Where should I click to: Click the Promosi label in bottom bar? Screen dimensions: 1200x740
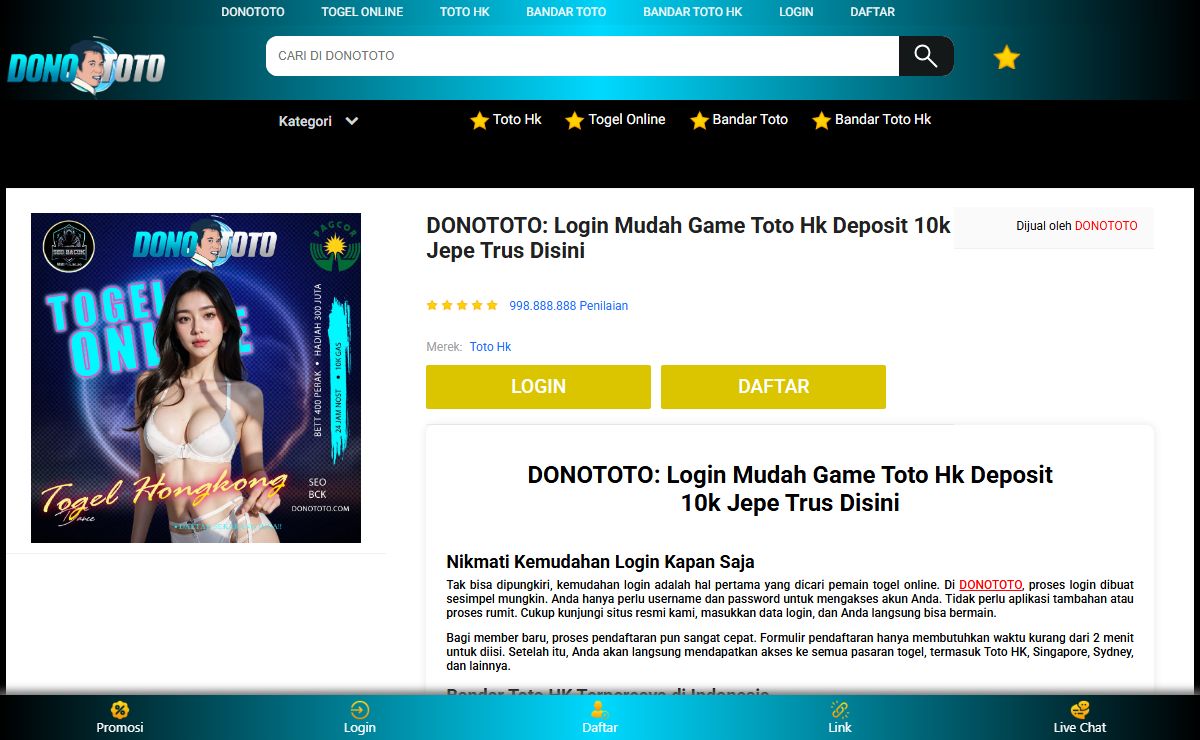click(120, 728)
